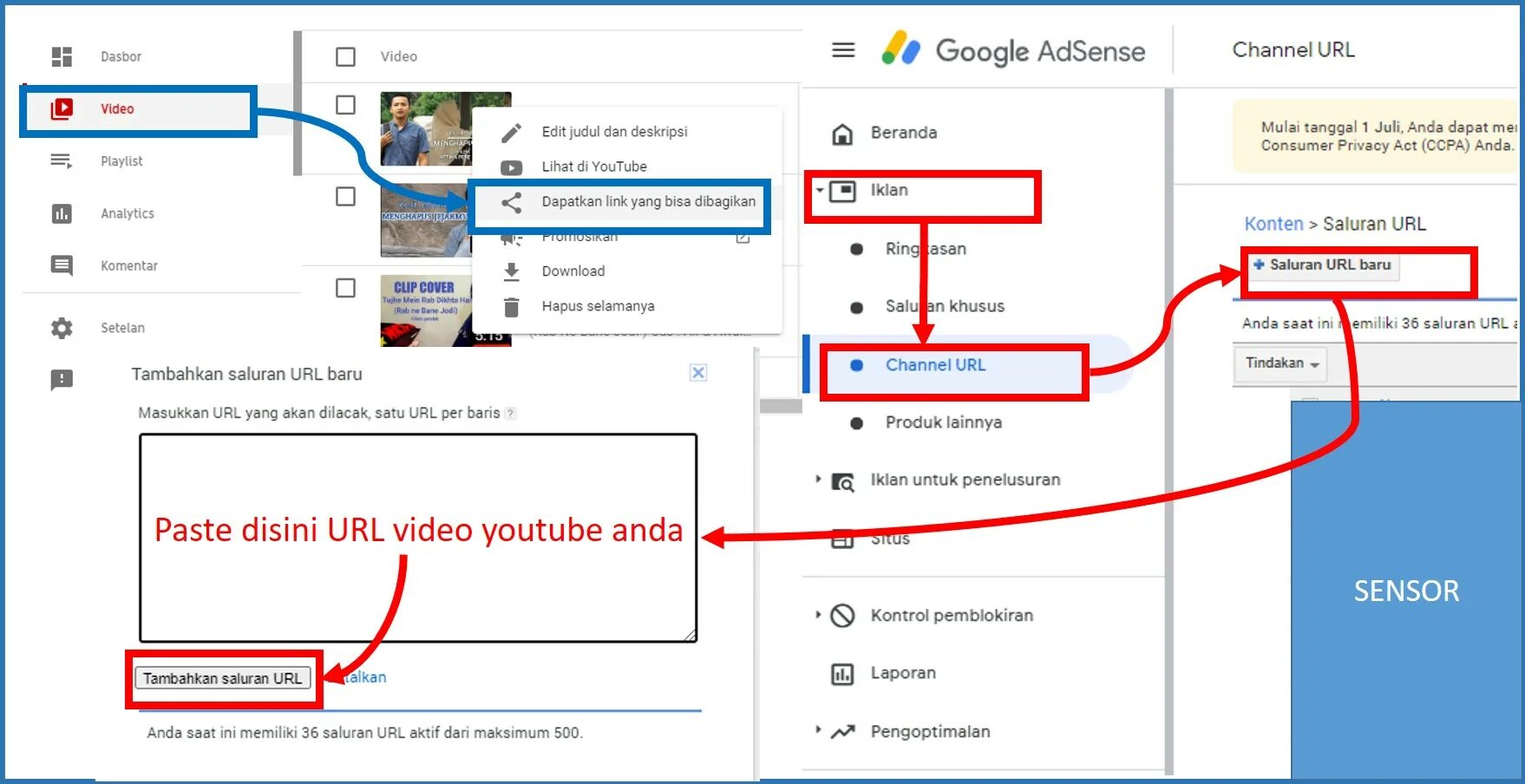
Task: Open the AdSense hamburger menu
Action: tap(843, 50)
